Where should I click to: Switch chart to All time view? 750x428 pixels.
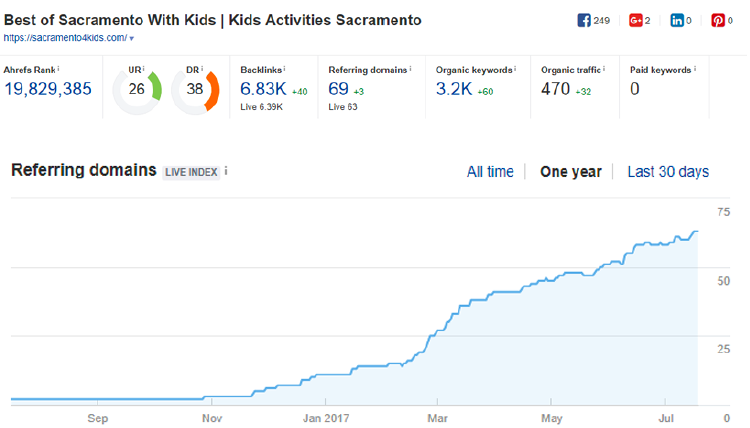[x=490, y=172]
